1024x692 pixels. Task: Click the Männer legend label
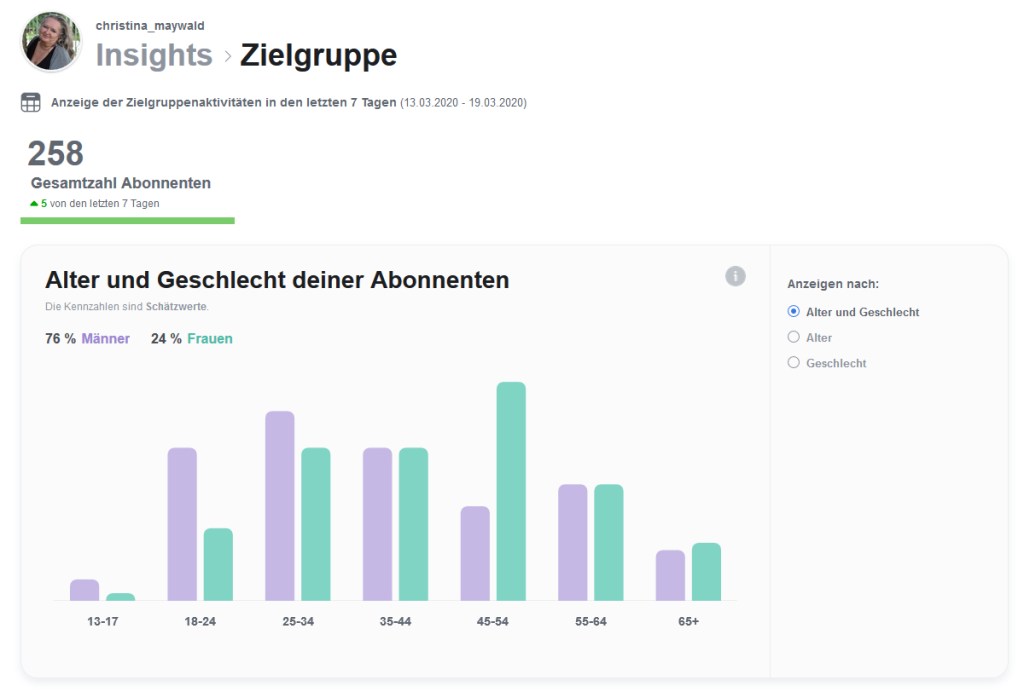coord(105,339)
